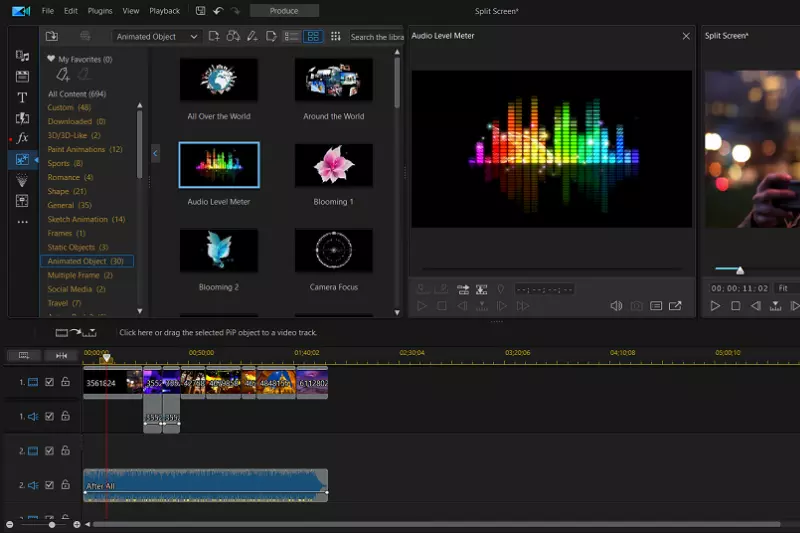The width and height of the screenshot is (800, 533).
Task: Stop the Split Screen preview
Action: click(x=736, y=306)
